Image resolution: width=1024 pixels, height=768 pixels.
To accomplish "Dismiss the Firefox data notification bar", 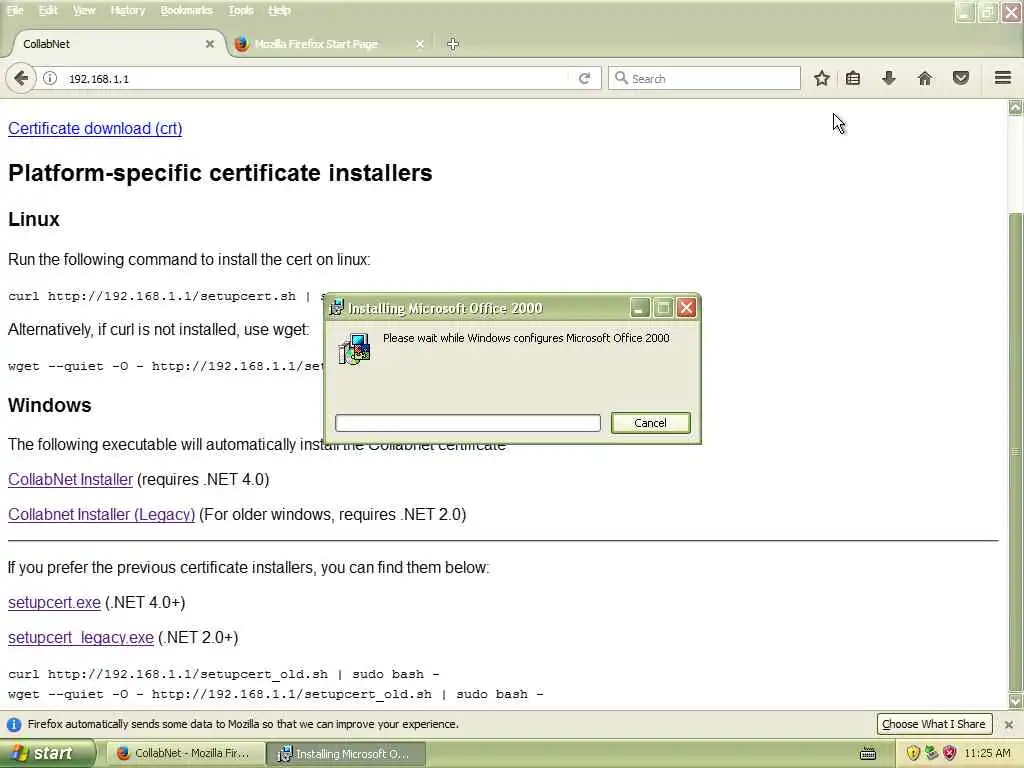I will coord(1008,724).
